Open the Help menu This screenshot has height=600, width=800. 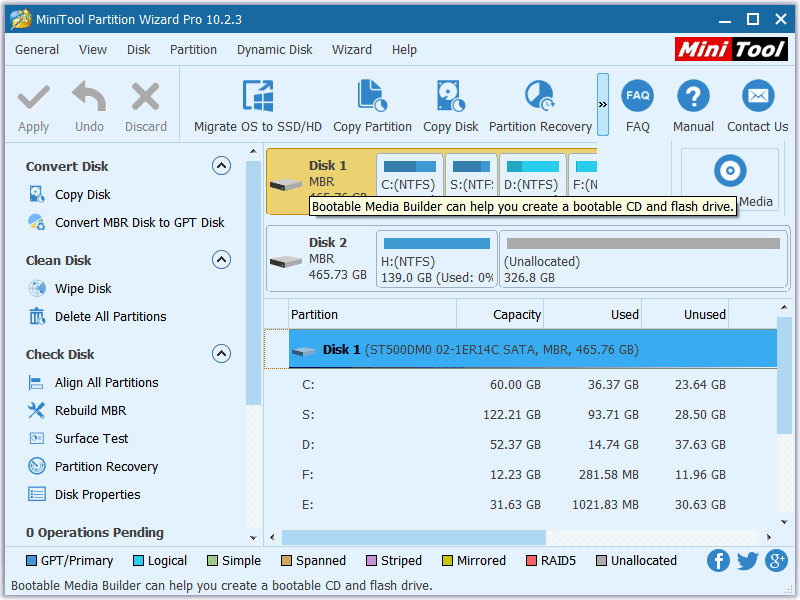click(405, 49)
